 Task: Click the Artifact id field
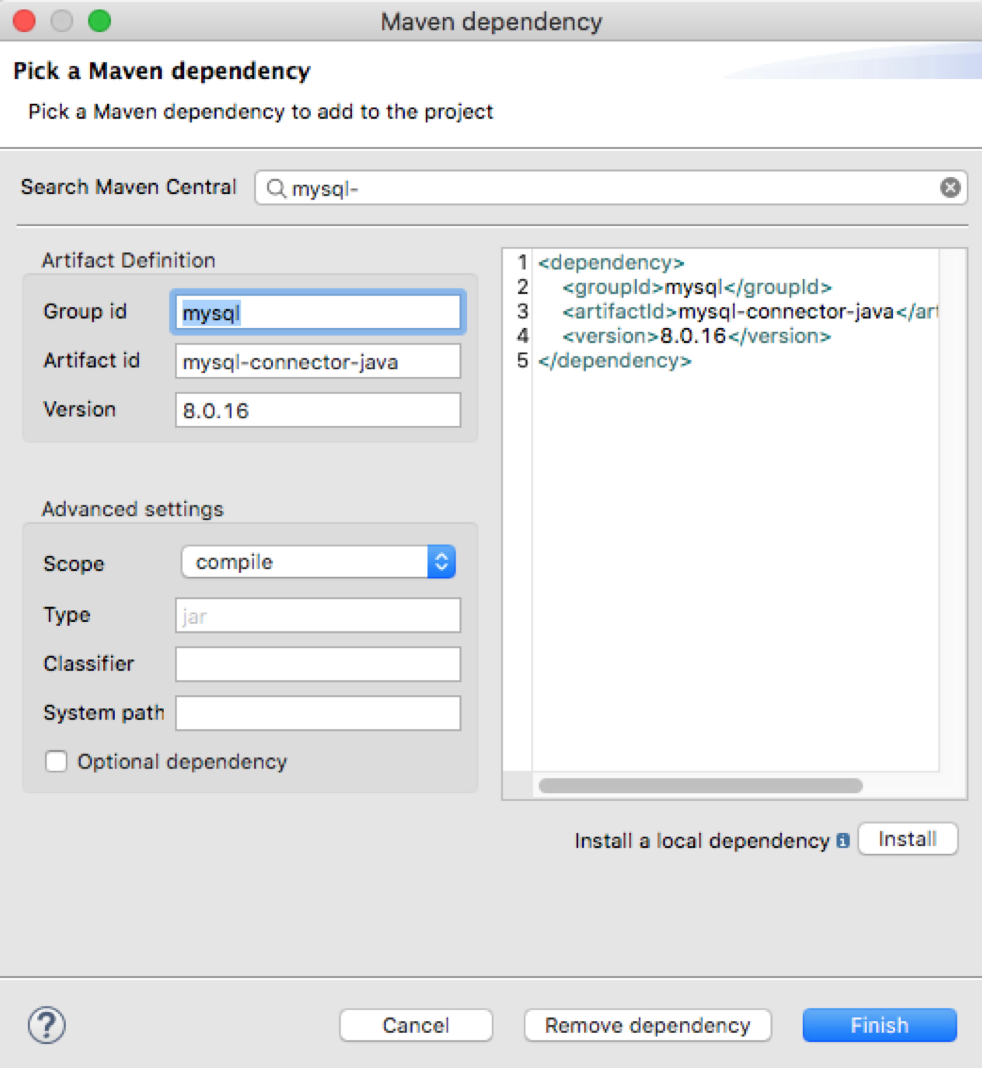[x=318, y=361]
